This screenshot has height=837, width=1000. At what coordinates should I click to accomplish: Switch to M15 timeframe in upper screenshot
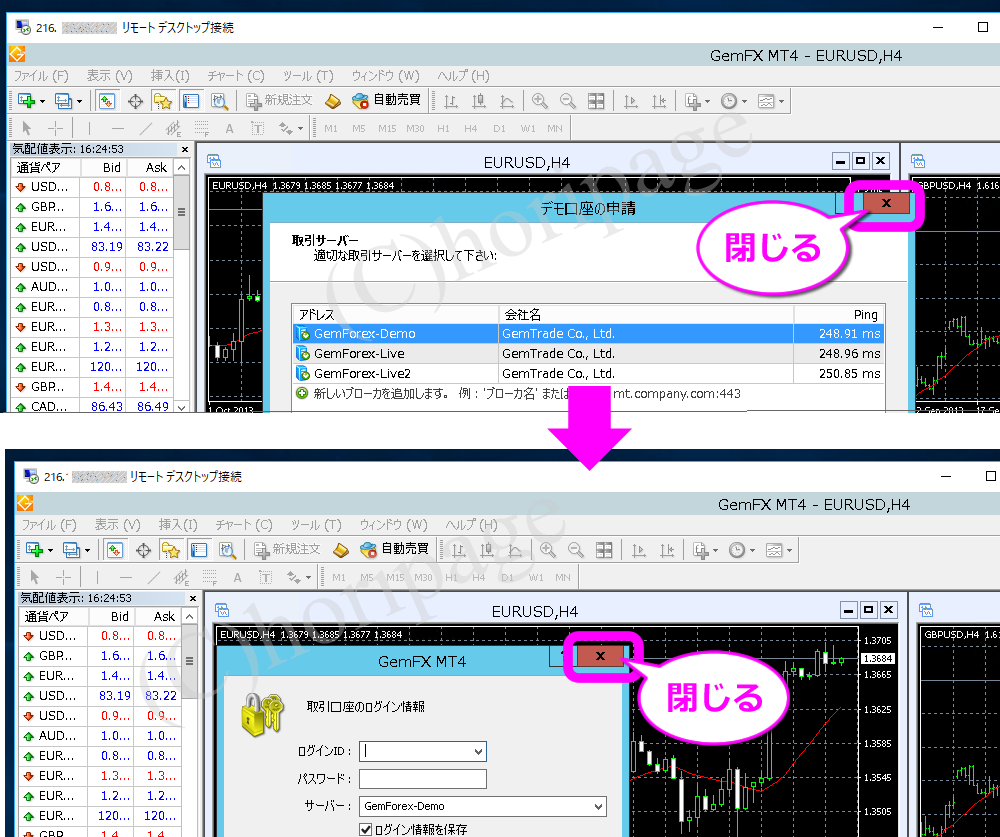[x=387, y=128]
